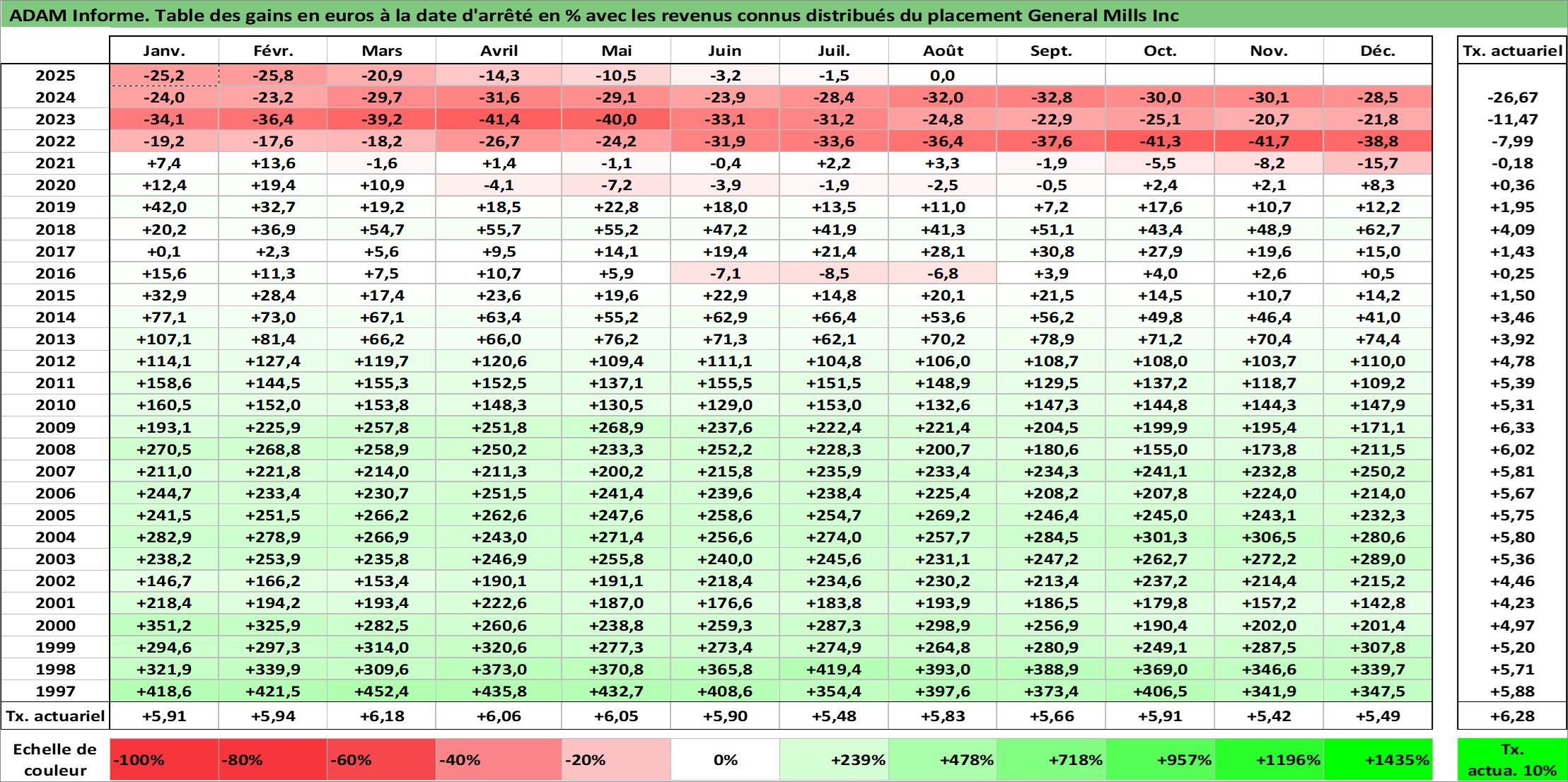
Task: Click the Tx. actua. 10% green swatch
Action: pyautogui.click(x=1512, y=760)
